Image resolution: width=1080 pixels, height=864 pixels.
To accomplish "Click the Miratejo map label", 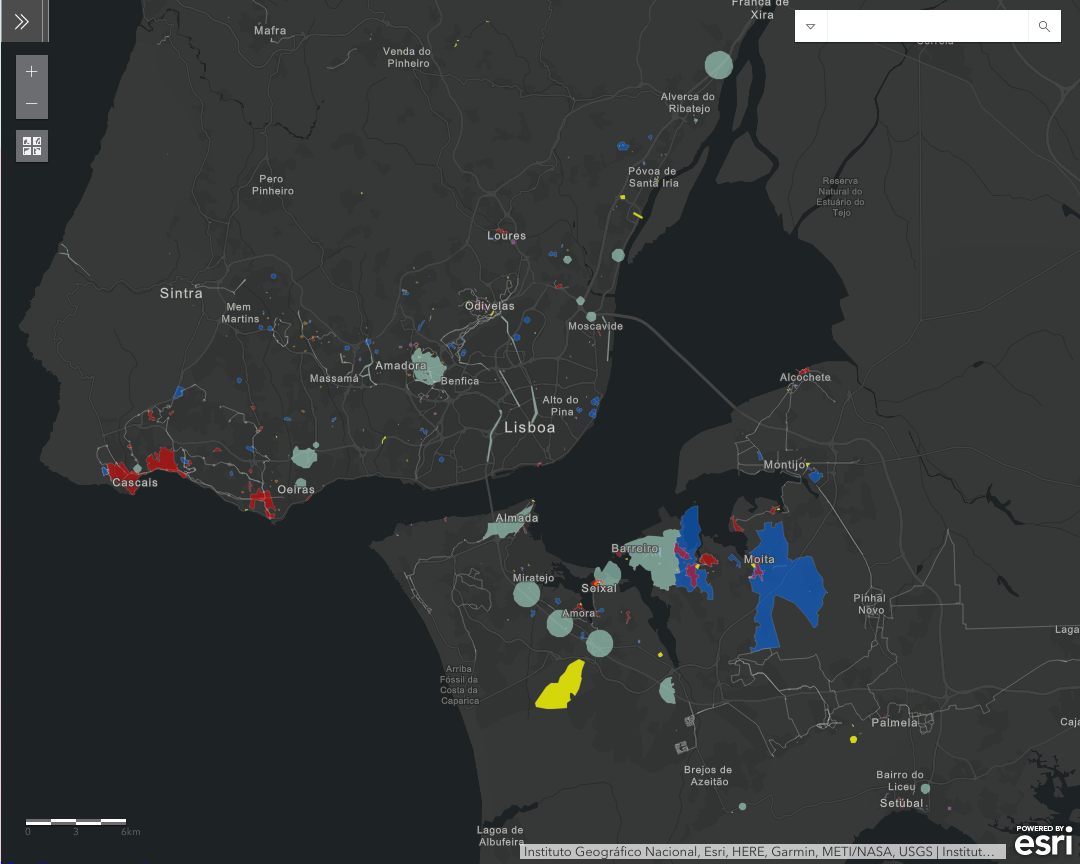I will [x=533, y=578].
